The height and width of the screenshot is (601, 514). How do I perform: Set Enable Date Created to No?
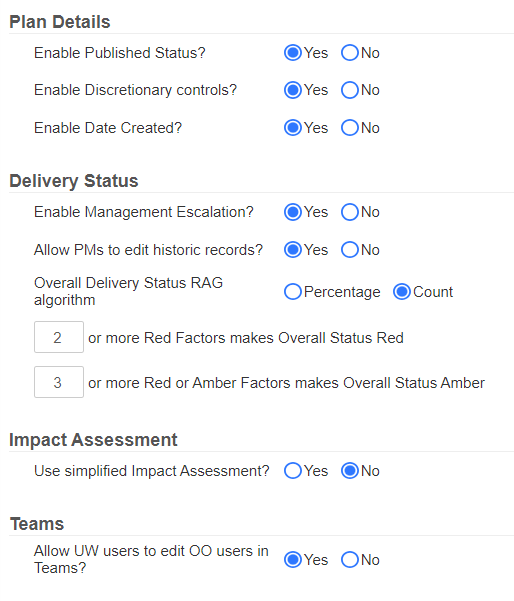click(350, 128)
